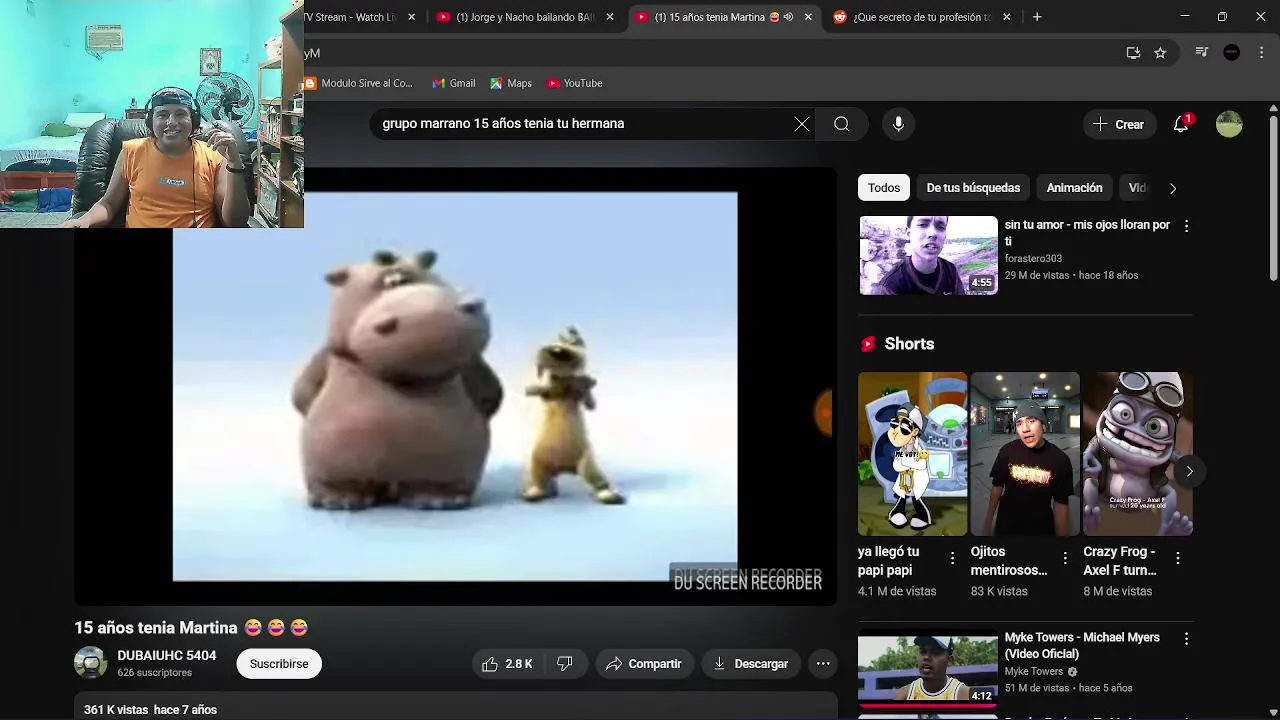Open the sin tu amor video thumbnail
The image size is (1280, 720).
click(929, 256)
